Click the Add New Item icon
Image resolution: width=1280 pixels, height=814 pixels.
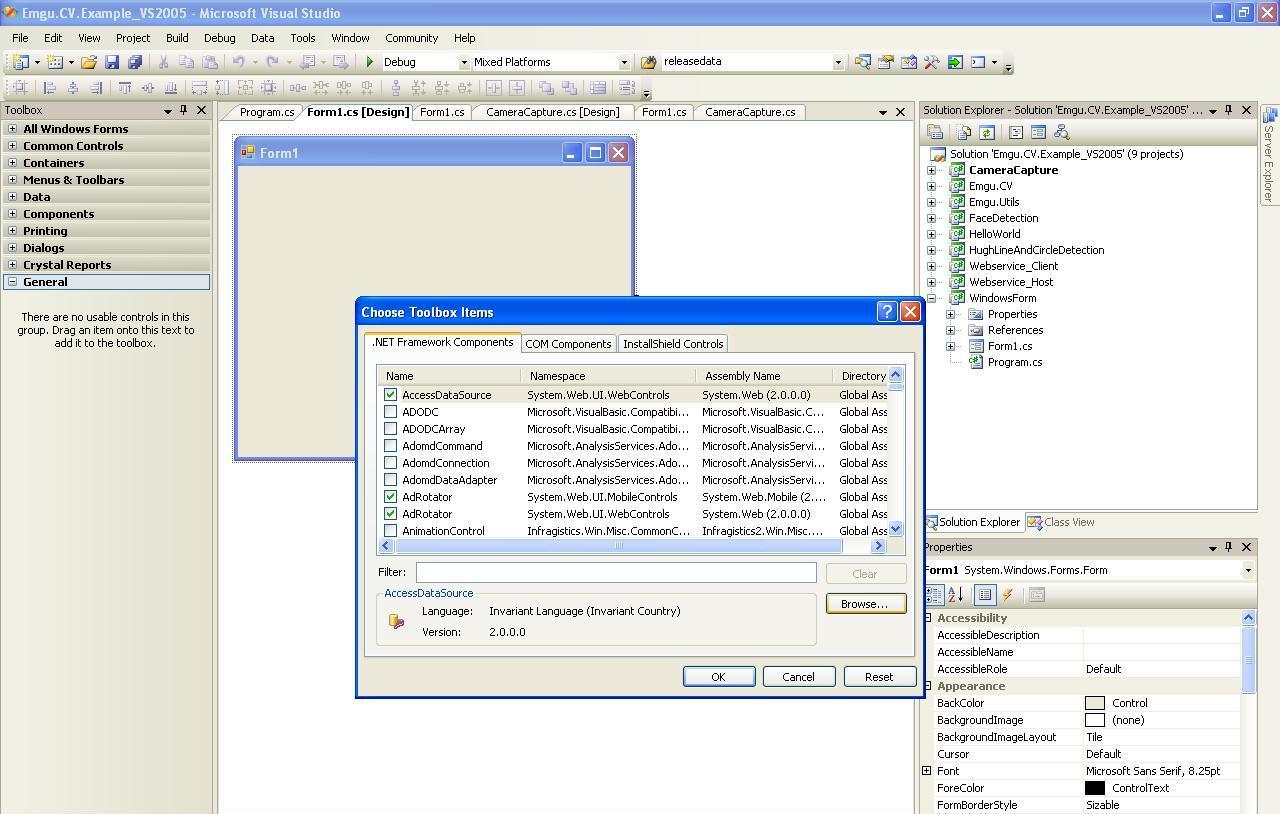[x=55, y=62]
